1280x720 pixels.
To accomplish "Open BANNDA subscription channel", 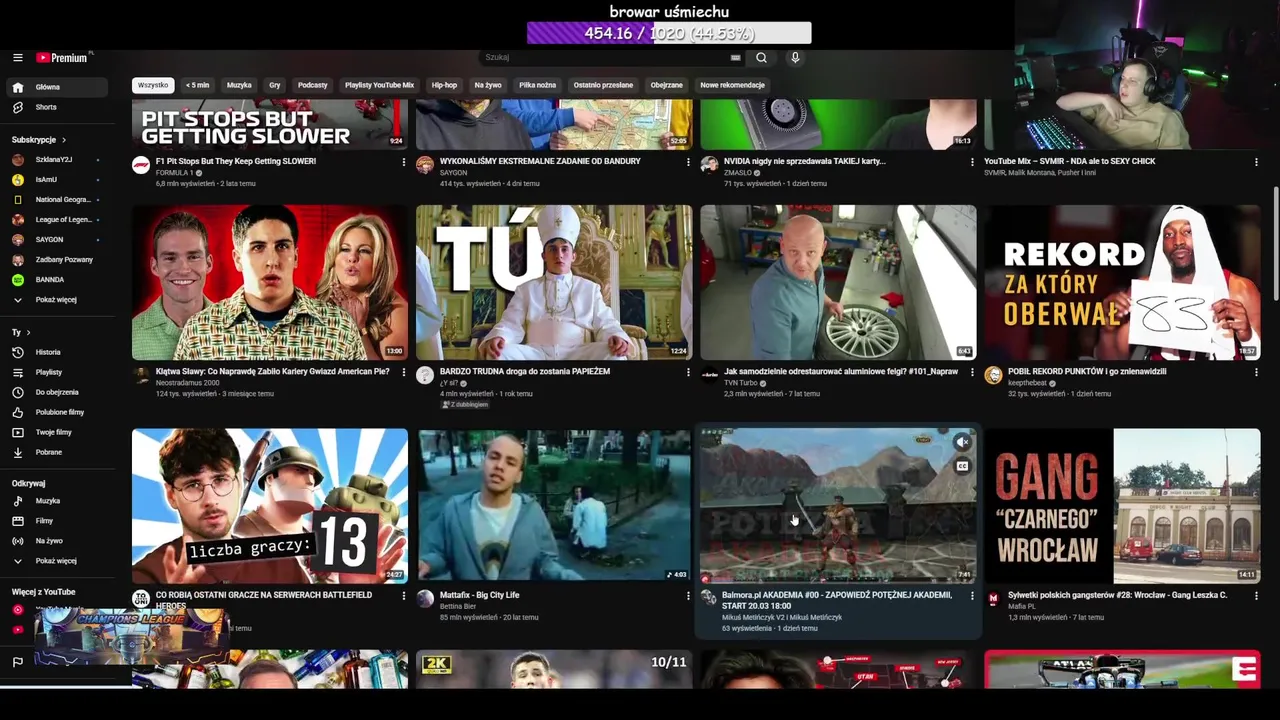I will pyautogui.click(x=55, y=280).
